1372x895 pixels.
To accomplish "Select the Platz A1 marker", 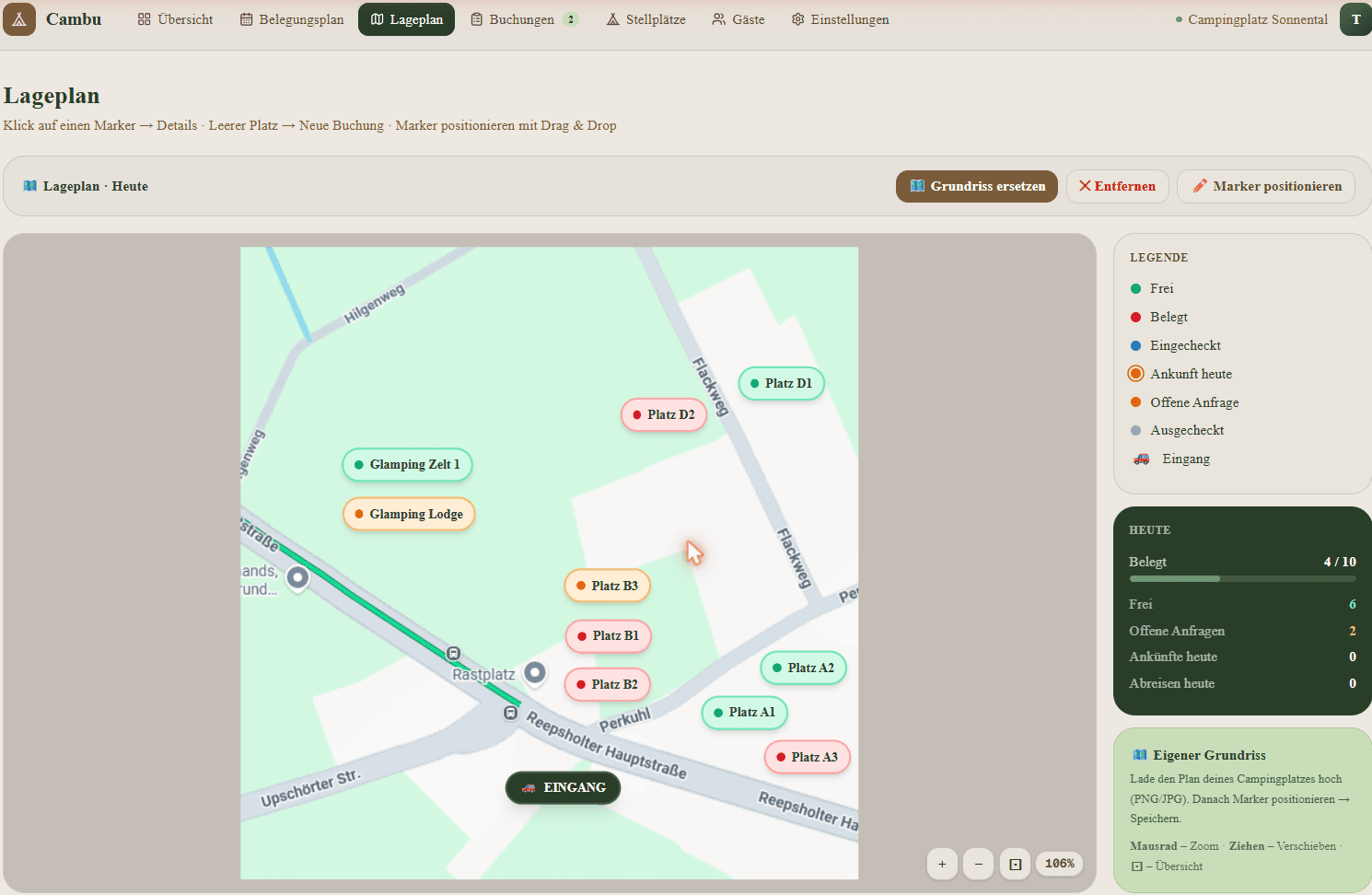I will 745,712.
